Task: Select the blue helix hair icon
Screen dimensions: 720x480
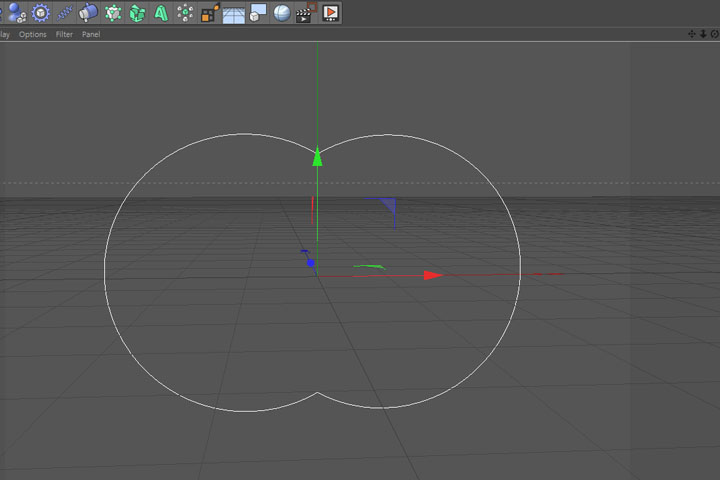Action: coord(65,13)
